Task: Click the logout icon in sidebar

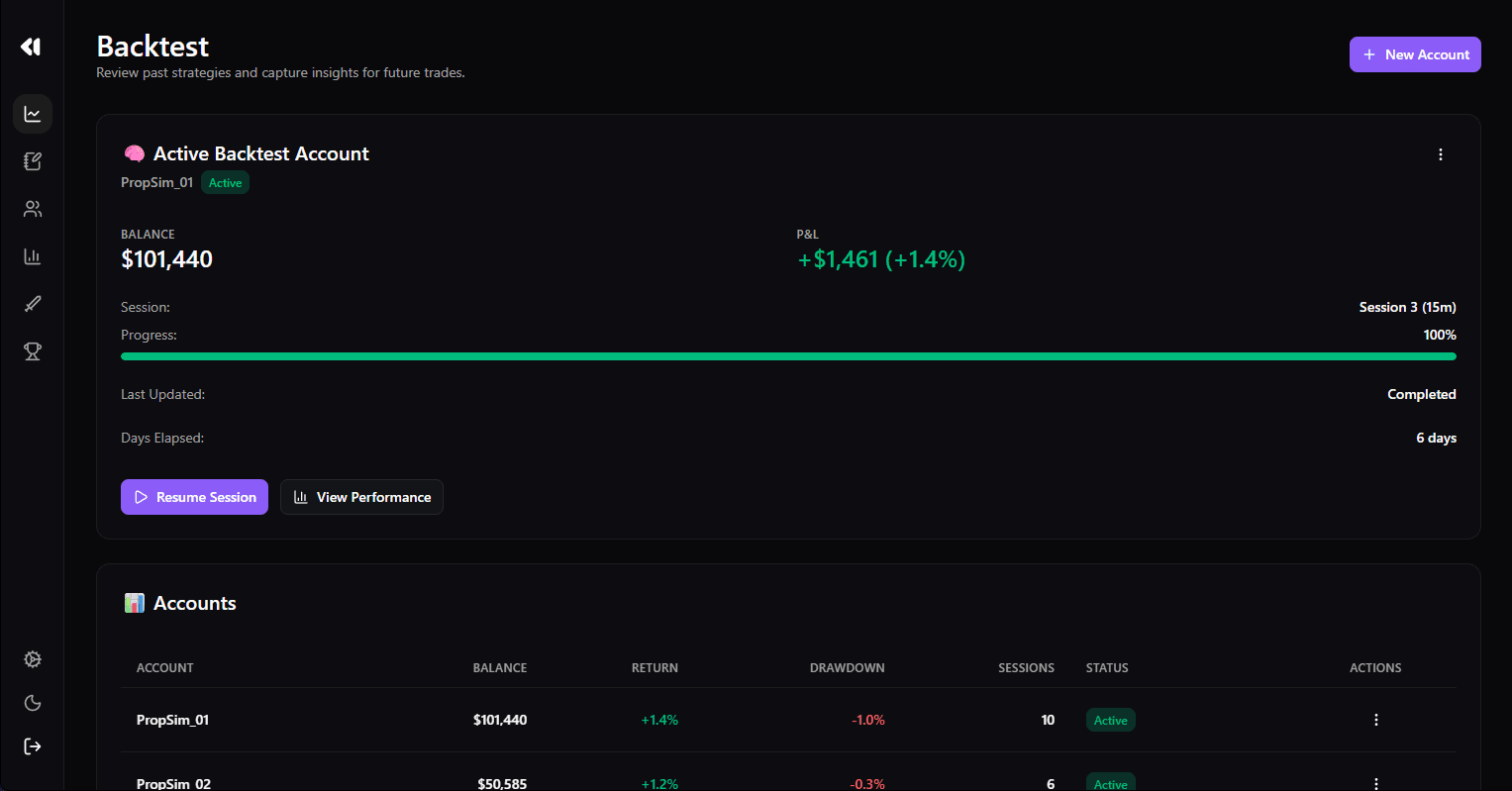Action: [x=33, y=746]
